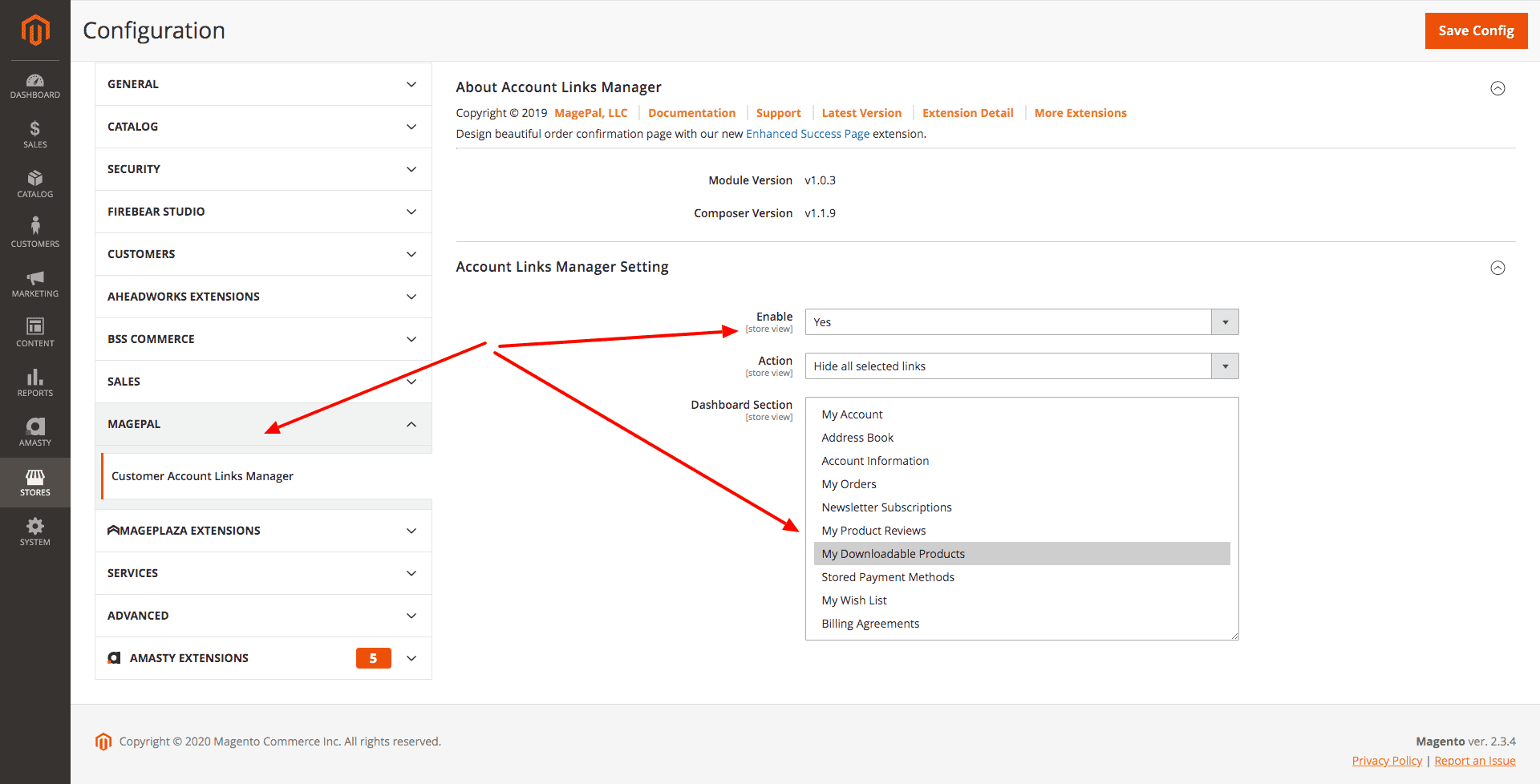
Task: Select Customer Account Links Manager under MAGEPAL
Action: point(202,475)
